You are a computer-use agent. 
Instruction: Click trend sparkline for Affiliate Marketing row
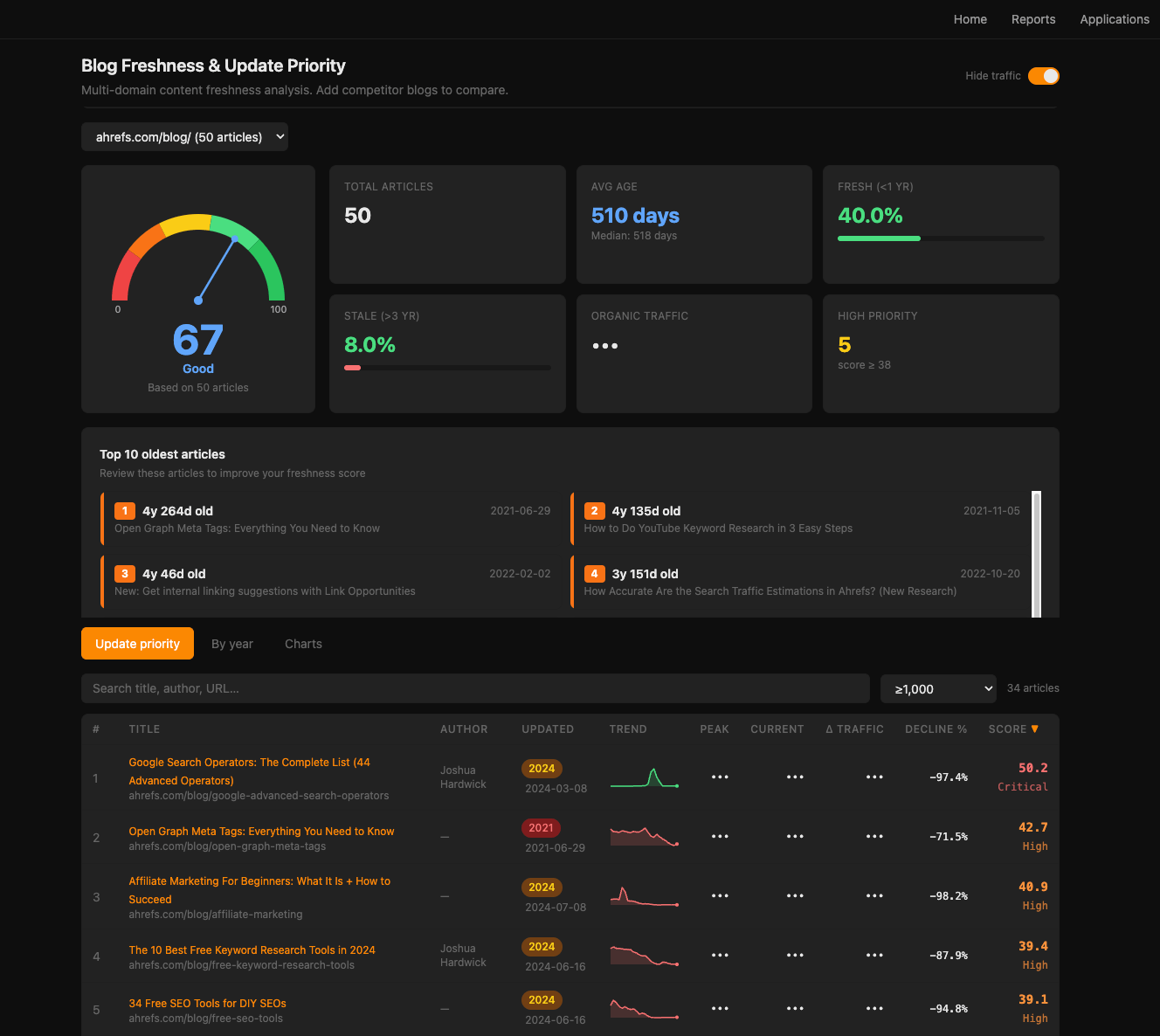tap(645, 896)
